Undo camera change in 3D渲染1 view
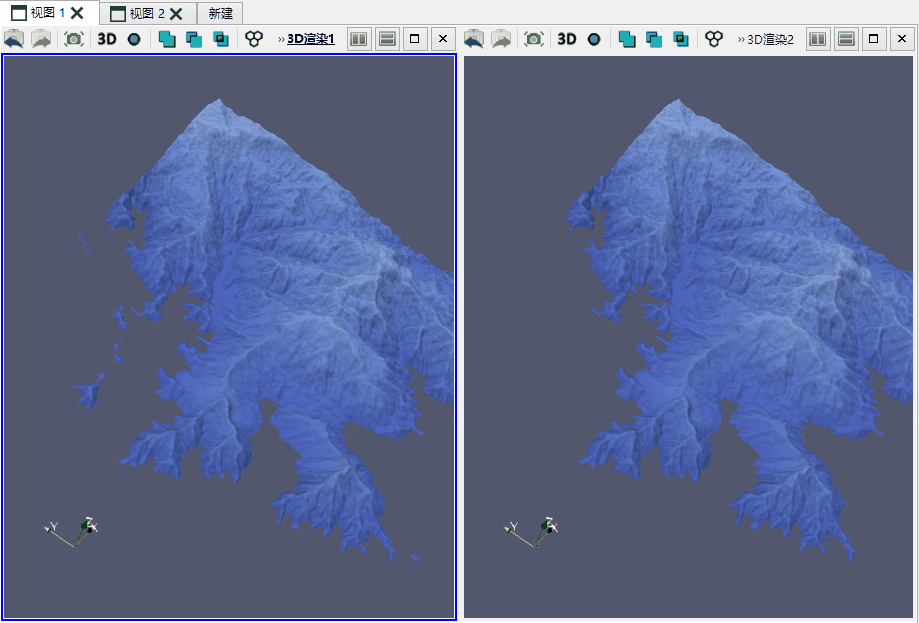The width and height of the screenshot is (919, 623). coord(14,39)
